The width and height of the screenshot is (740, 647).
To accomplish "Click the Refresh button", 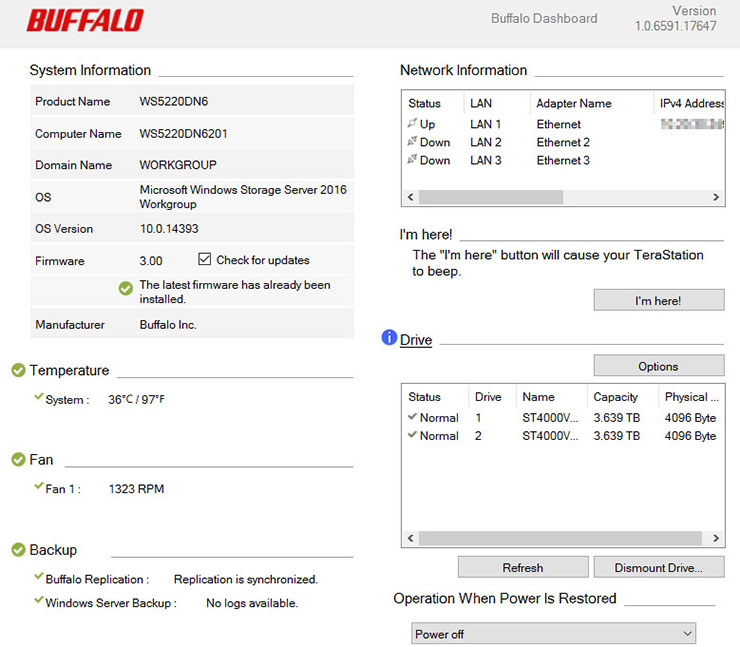I will click(523, 567).
